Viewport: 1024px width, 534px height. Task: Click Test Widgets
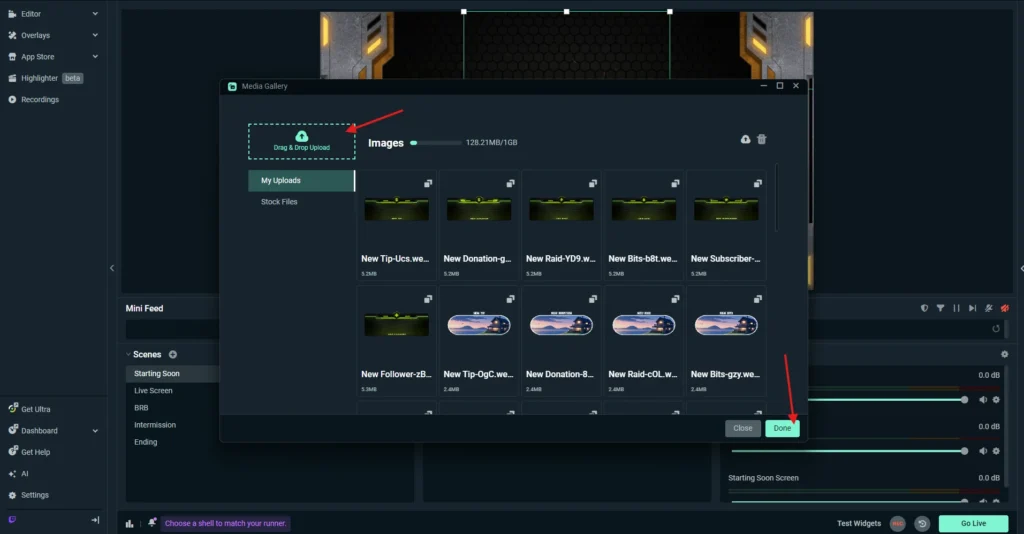859,524
